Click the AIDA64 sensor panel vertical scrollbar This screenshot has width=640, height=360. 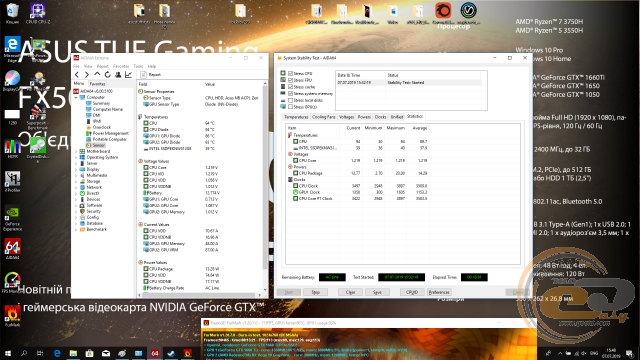coord(265,187)
